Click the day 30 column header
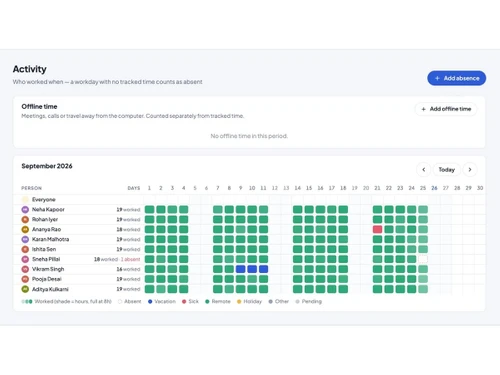The height and width of the screenshot is (375, 500). (x=480, y=188)
